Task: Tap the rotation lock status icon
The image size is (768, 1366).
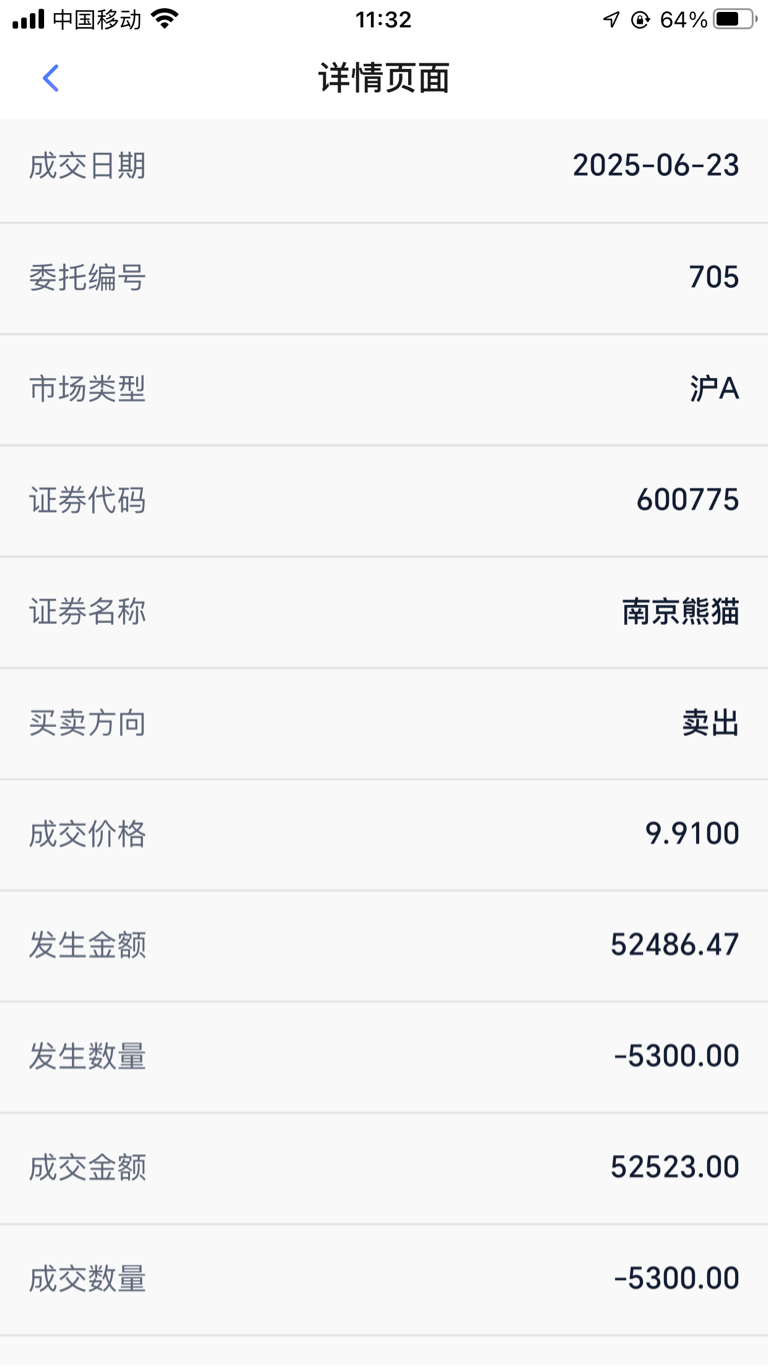Action: click(x=640, y=19)
